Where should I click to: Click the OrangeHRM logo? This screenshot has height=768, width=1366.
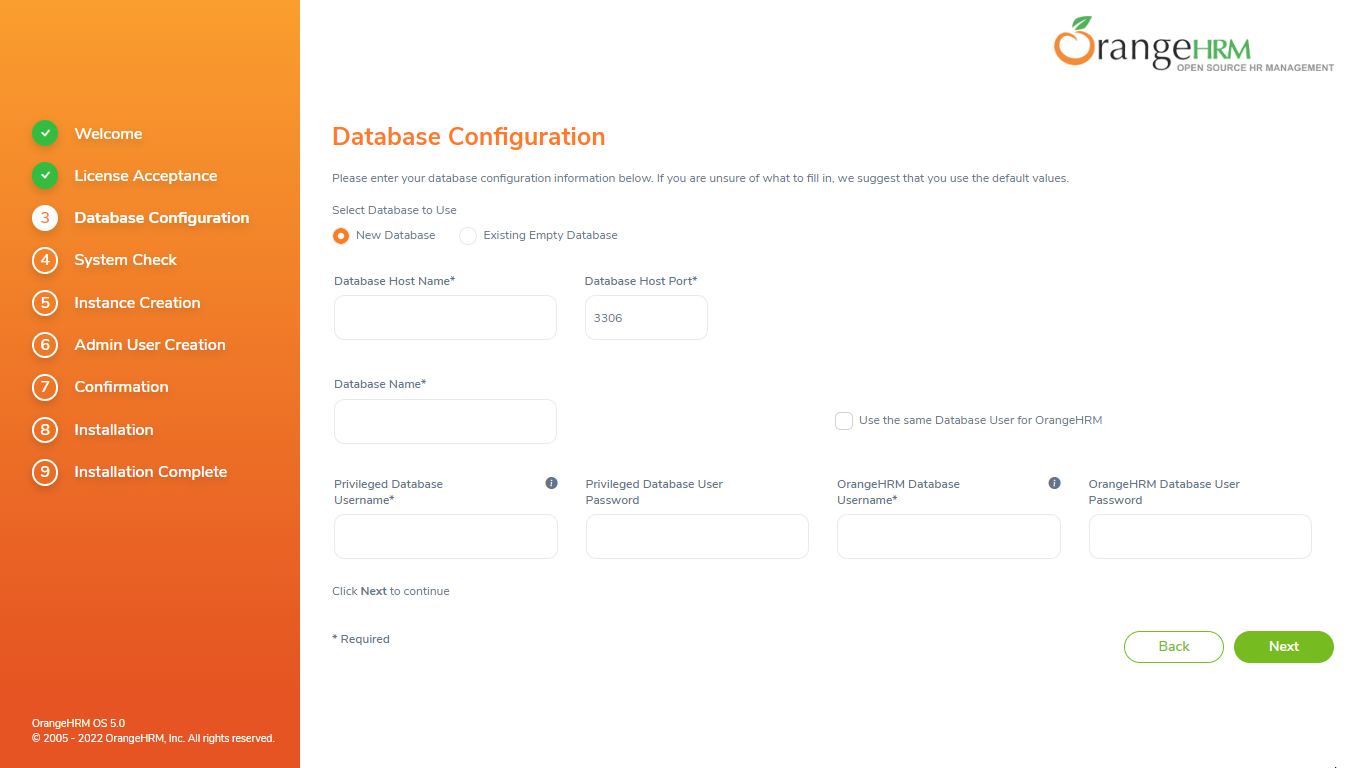point(1194,45)
